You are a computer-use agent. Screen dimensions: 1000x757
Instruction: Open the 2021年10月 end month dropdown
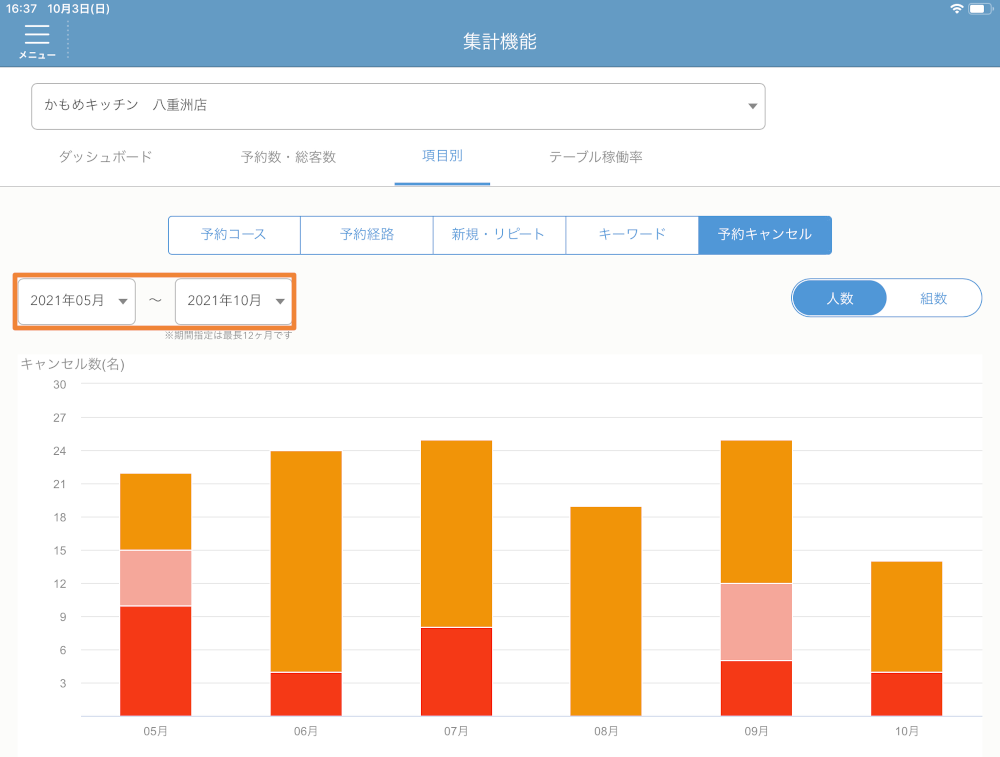click(234, 301)
